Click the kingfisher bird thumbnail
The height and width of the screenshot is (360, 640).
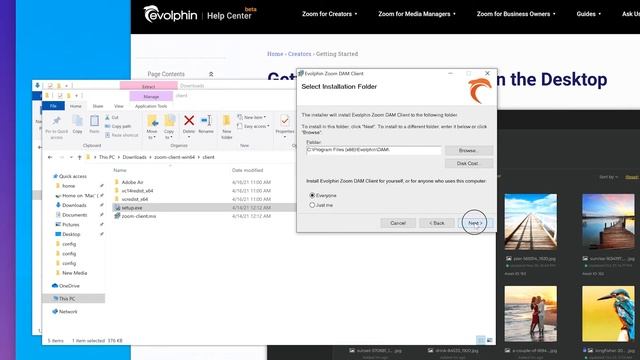[608, 313]
